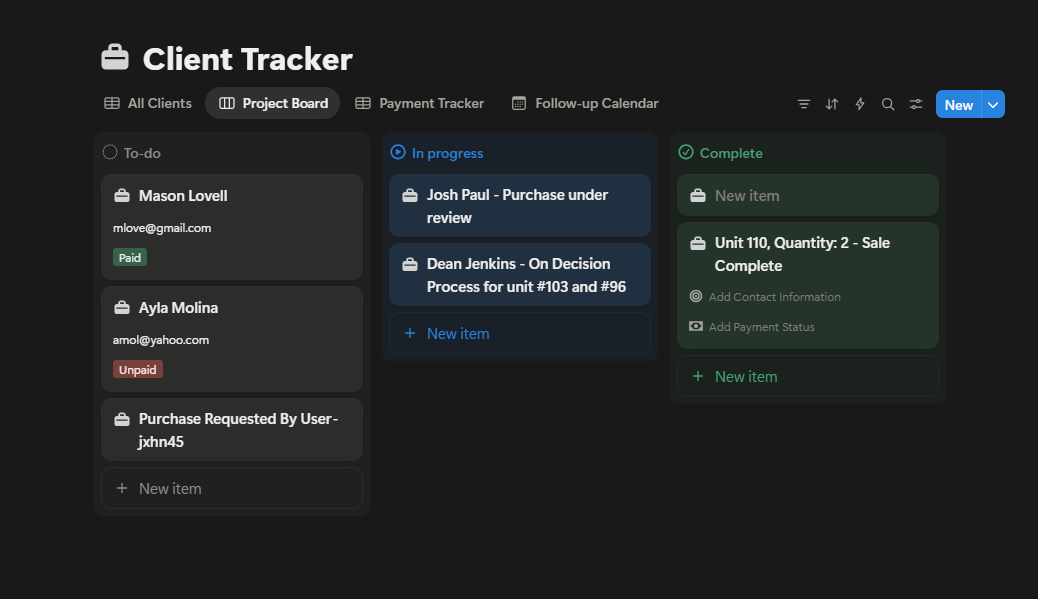Click the sort arrows icon
Image resolution: width=1038 pixels, height=599 pixels.
point(832,104)
